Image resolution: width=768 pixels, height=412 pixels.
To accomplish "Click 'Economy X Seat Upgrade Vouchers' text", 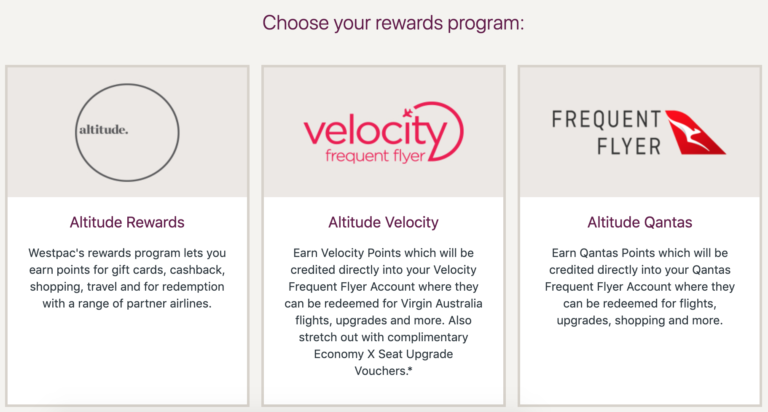I will [x=384, y=363].
